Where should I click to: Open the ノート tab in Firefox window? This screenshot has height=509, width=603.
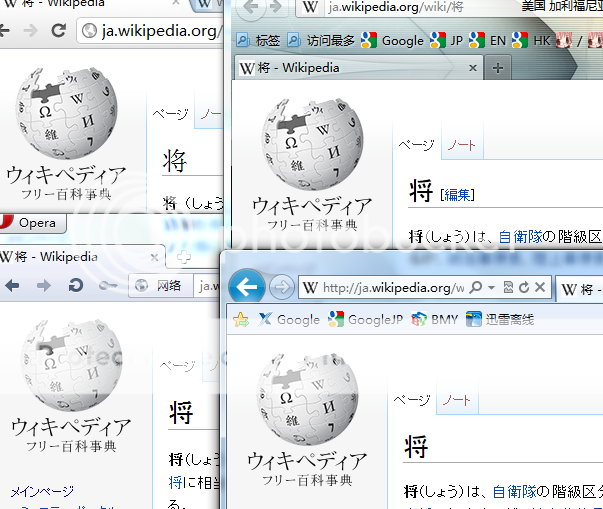(462, 145)
